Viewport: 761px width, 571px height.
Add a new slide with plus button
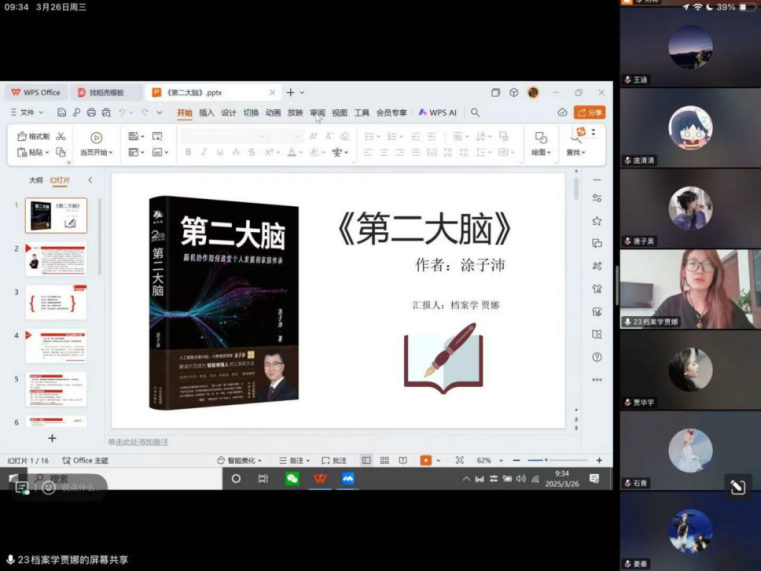point(52,438)
